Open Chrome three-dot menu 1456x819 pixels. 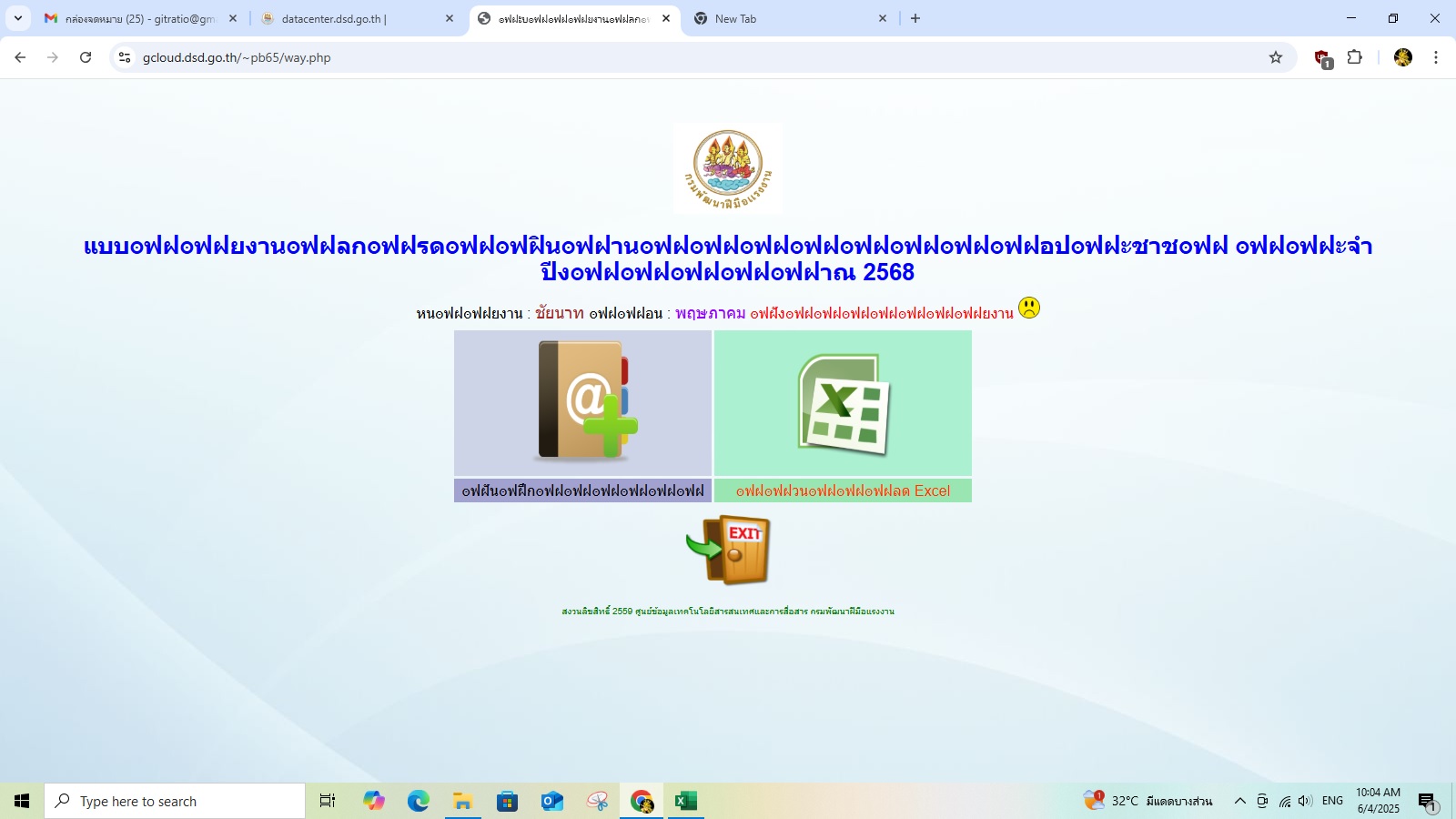click(x=1436, y=57)
